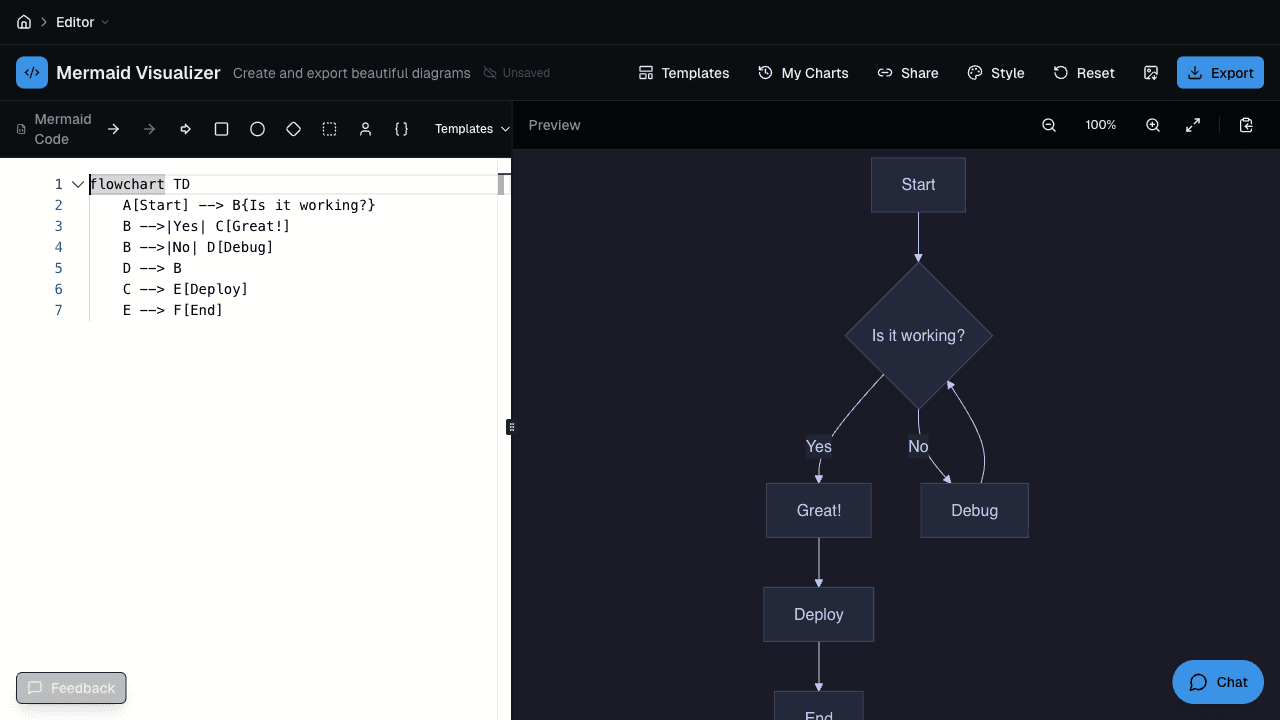
Task: Add a dashed subgraph box
Action: [329, 129]
